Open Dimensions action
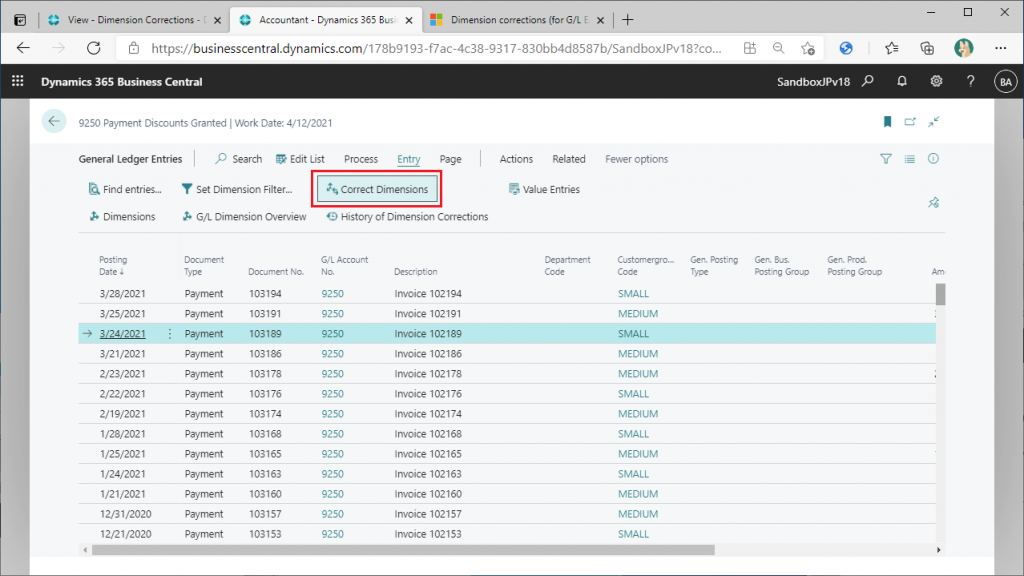 click(x=122, y=217)
